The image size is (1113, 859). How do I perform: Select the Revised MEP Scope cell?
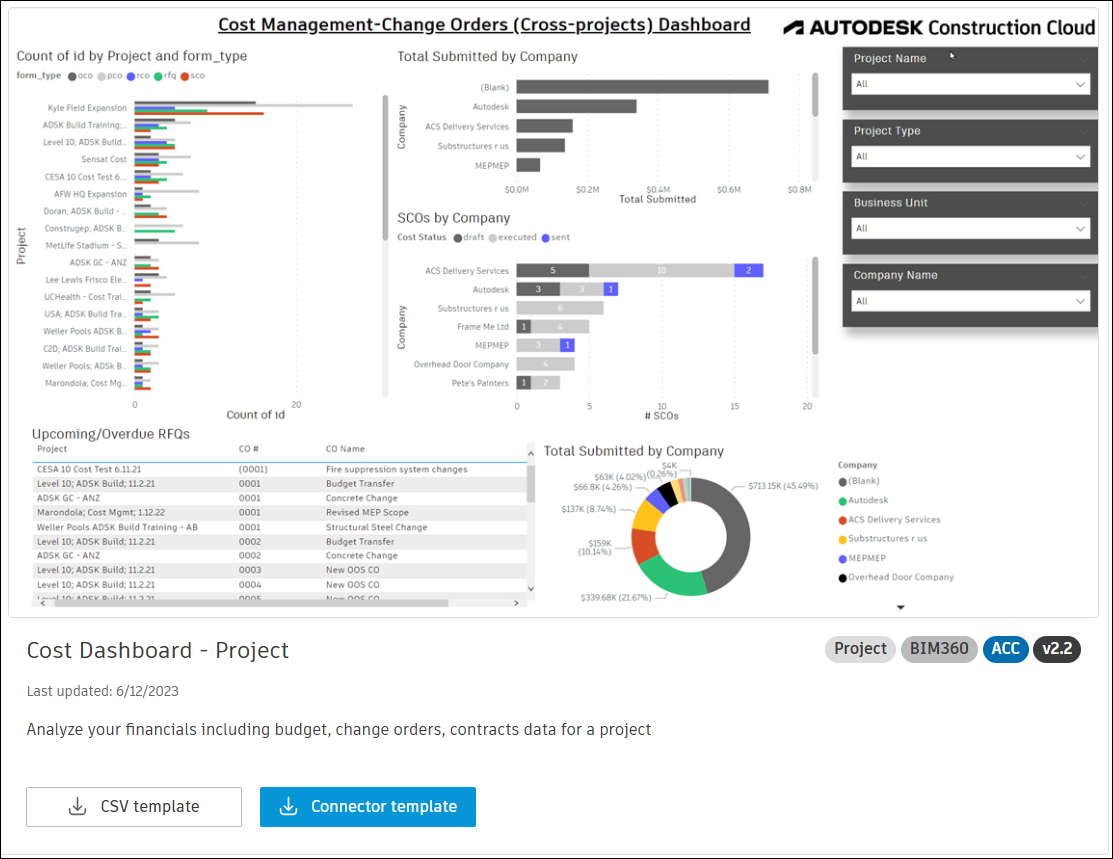click(367, 513)
